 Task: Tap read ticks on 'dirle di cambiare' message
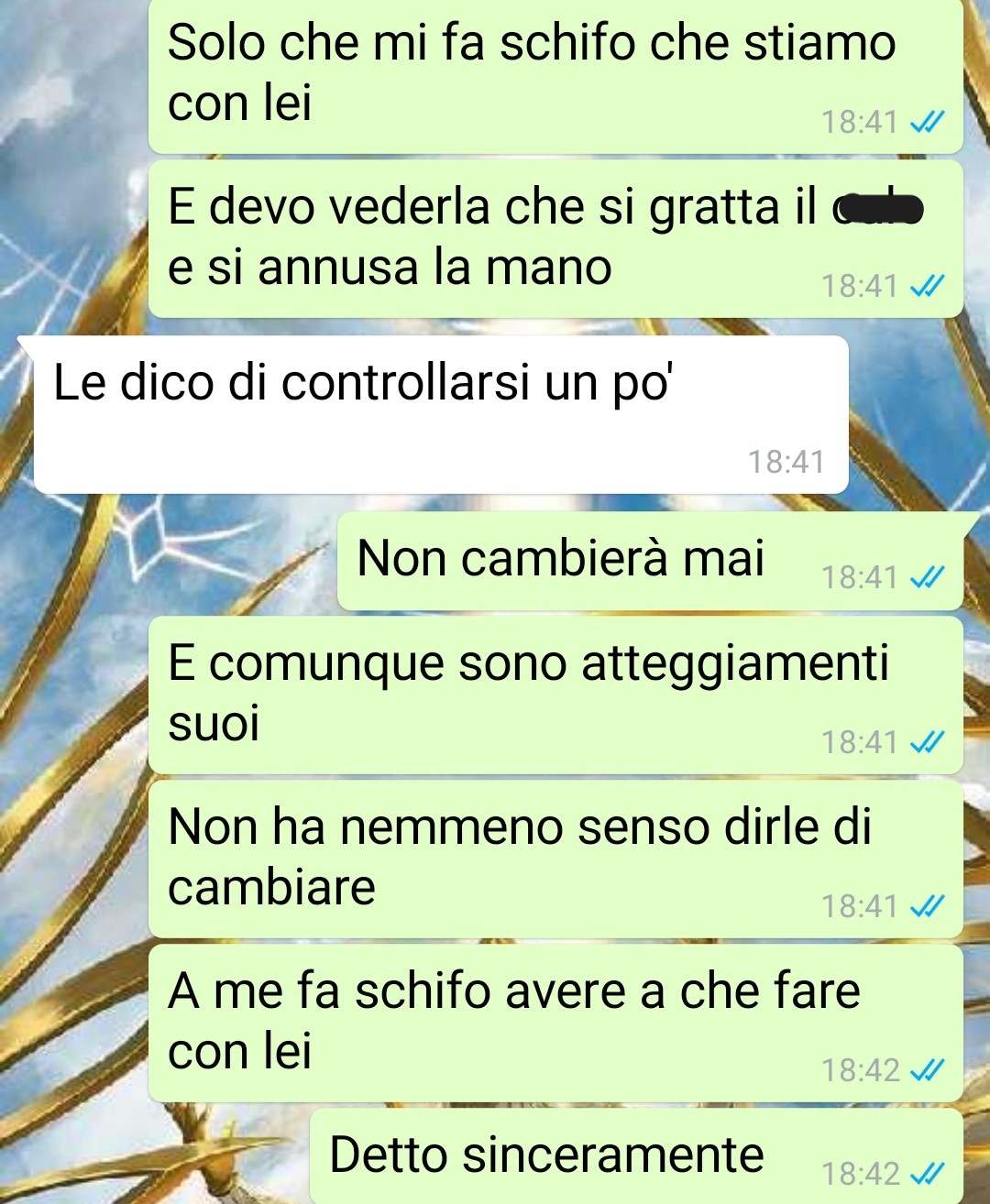click(927, 906)
